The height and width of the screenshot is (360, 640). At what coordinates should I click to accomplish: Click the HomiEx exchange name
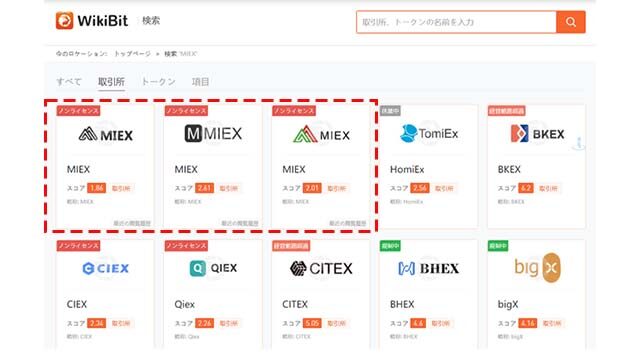[x=407, y=169]
